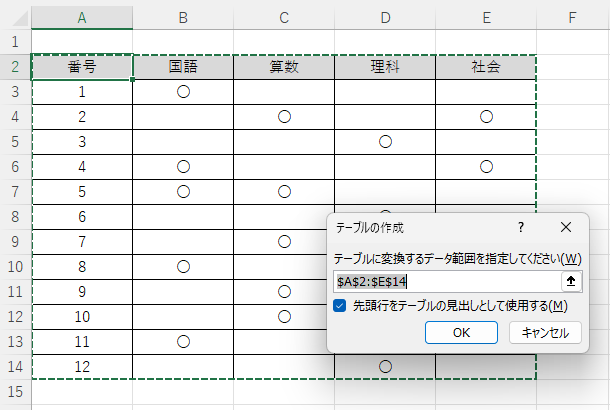Select column B header
The width and height of the screenshot is (610, 410).
click(183, 17)
